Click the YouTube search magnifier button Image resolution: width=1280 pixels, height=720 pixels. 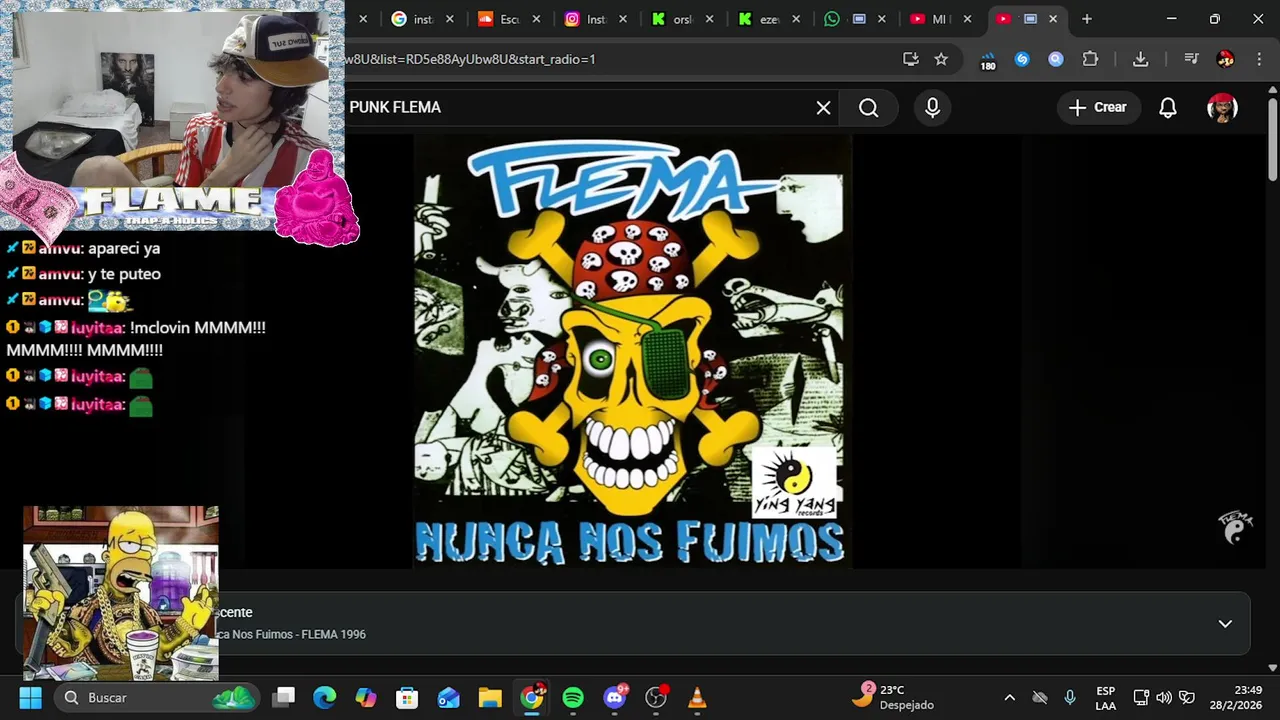click(x=869, y=108)
